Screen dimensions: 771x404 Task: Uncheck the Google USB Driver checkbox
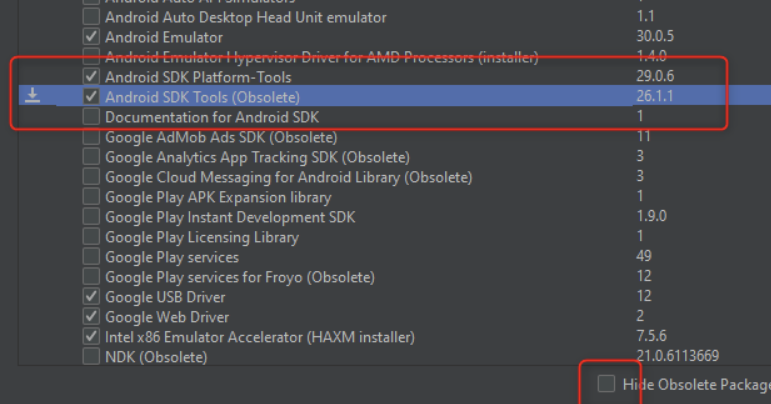point(91,296)
